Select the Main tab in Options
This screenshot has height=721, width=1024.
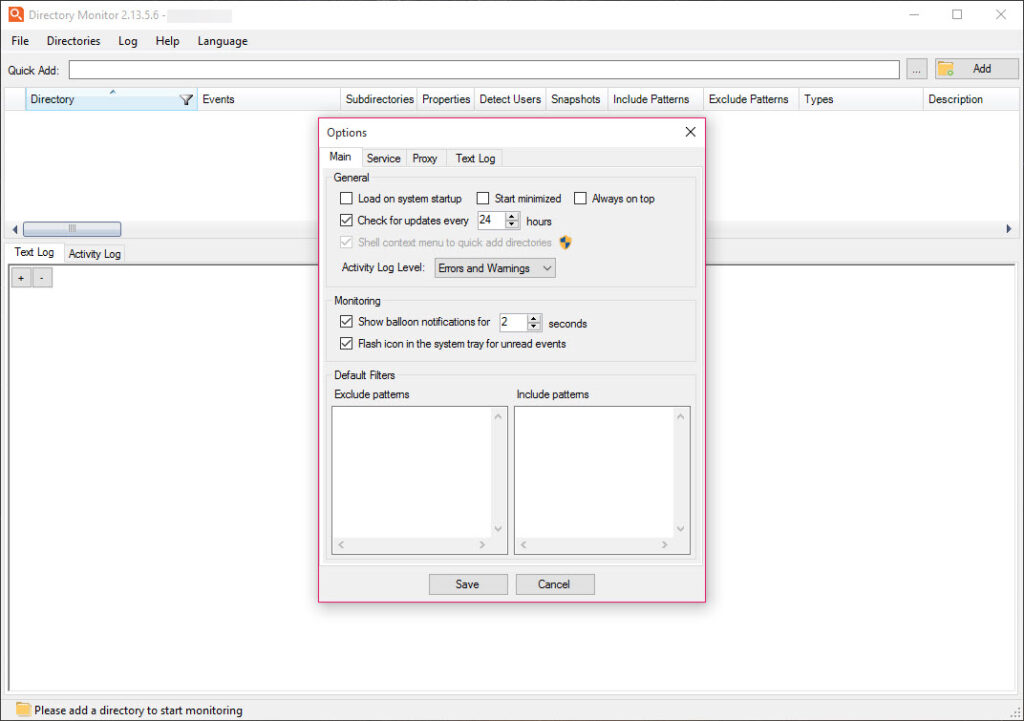pos(340,157)
